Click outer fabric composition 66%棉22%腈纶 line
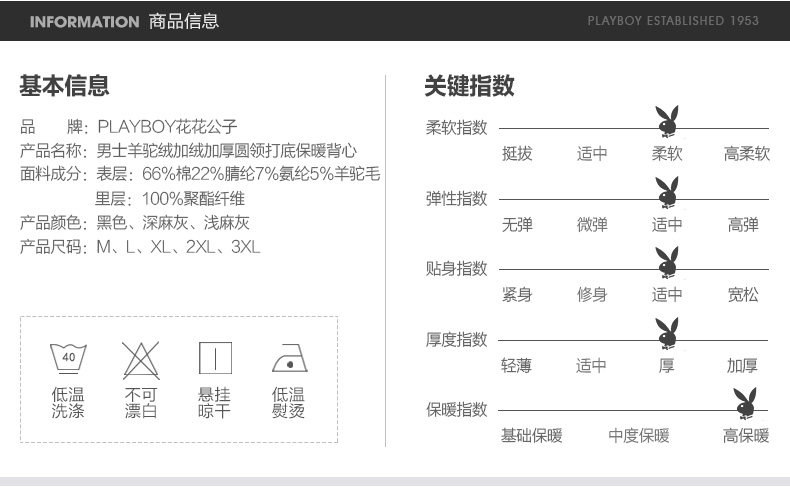This screenshot has width=790, height=496. 238,174
